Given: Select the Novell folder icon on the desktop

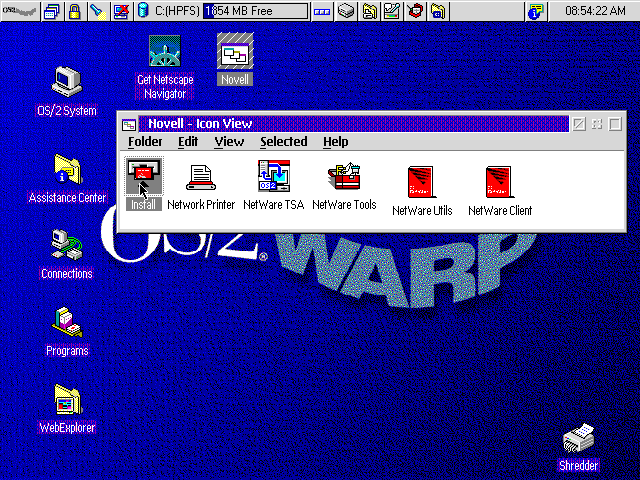Looking at the screenshot, I should tap(235, 51).
